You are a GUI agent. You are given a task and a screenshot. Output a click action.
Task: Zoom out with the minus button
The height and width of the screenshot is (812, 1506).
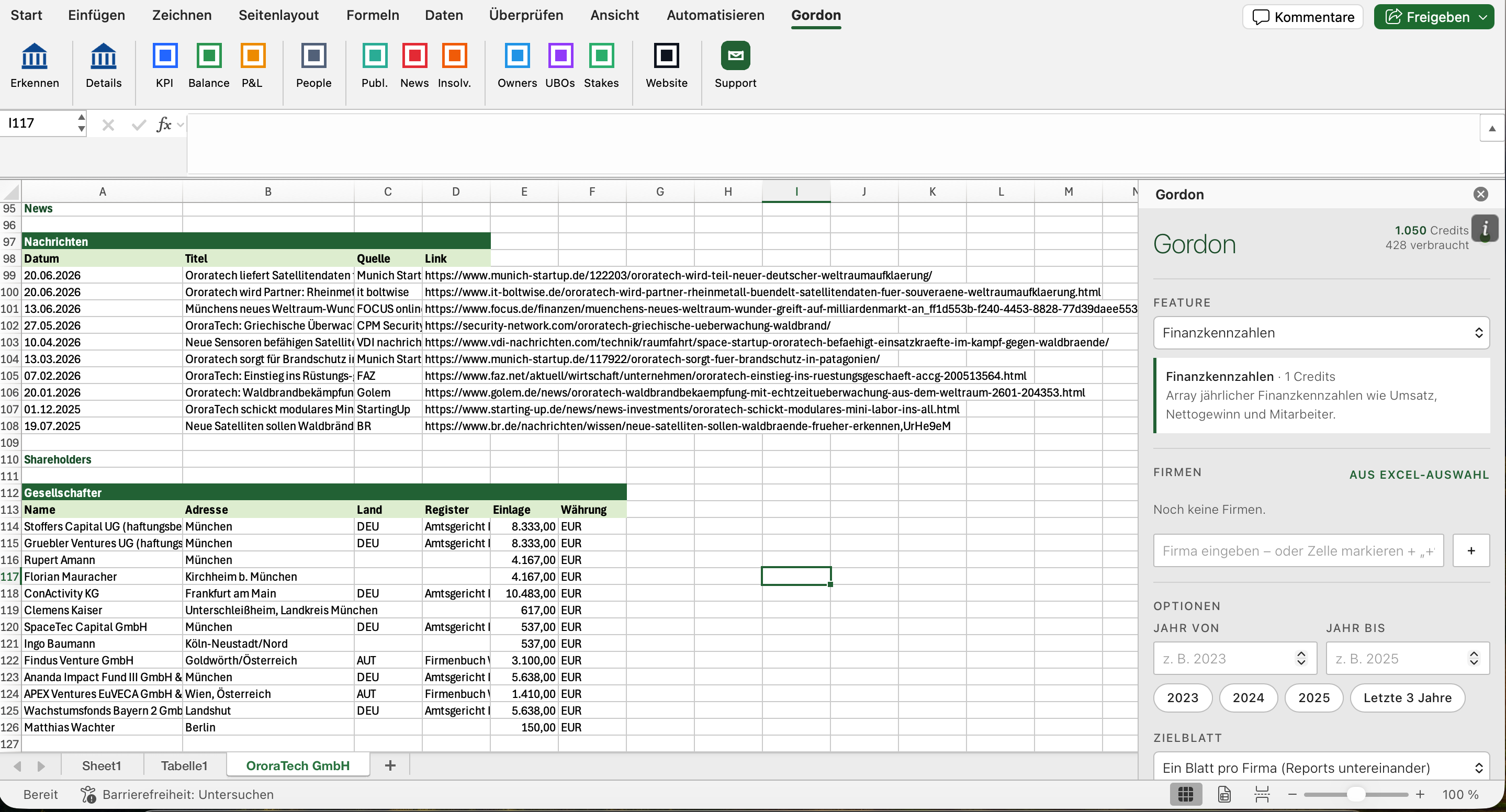click(1292, 794)
